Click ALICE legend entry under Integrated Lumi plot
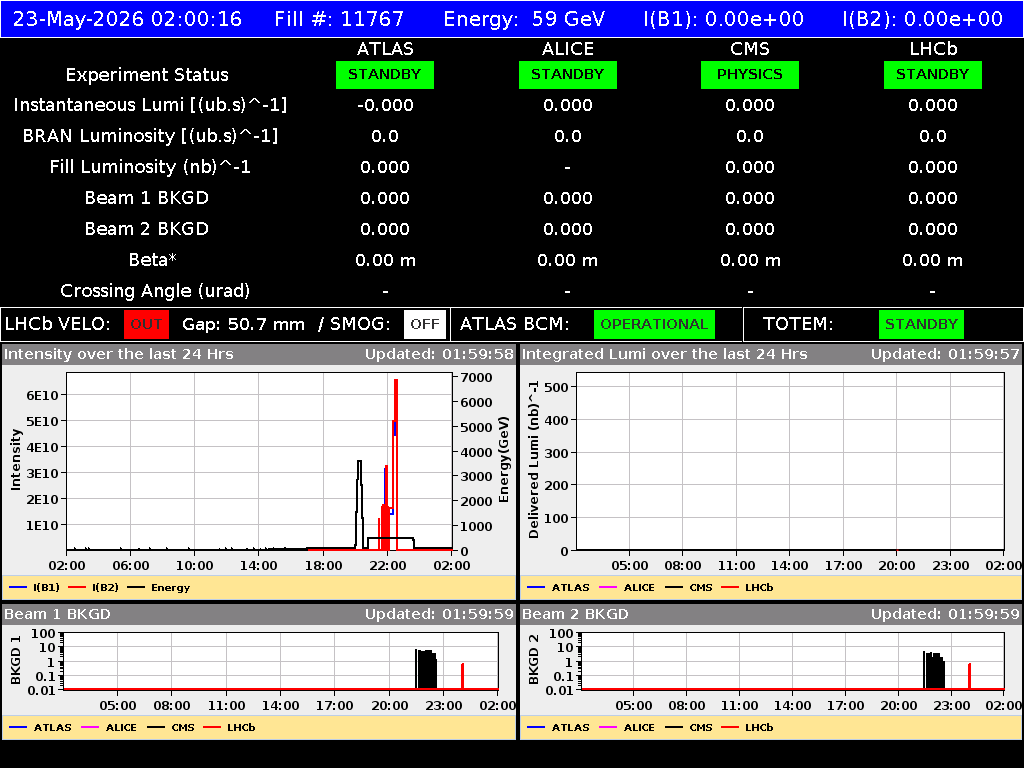Screen dimensions: 1024x768 coord(627,588)
